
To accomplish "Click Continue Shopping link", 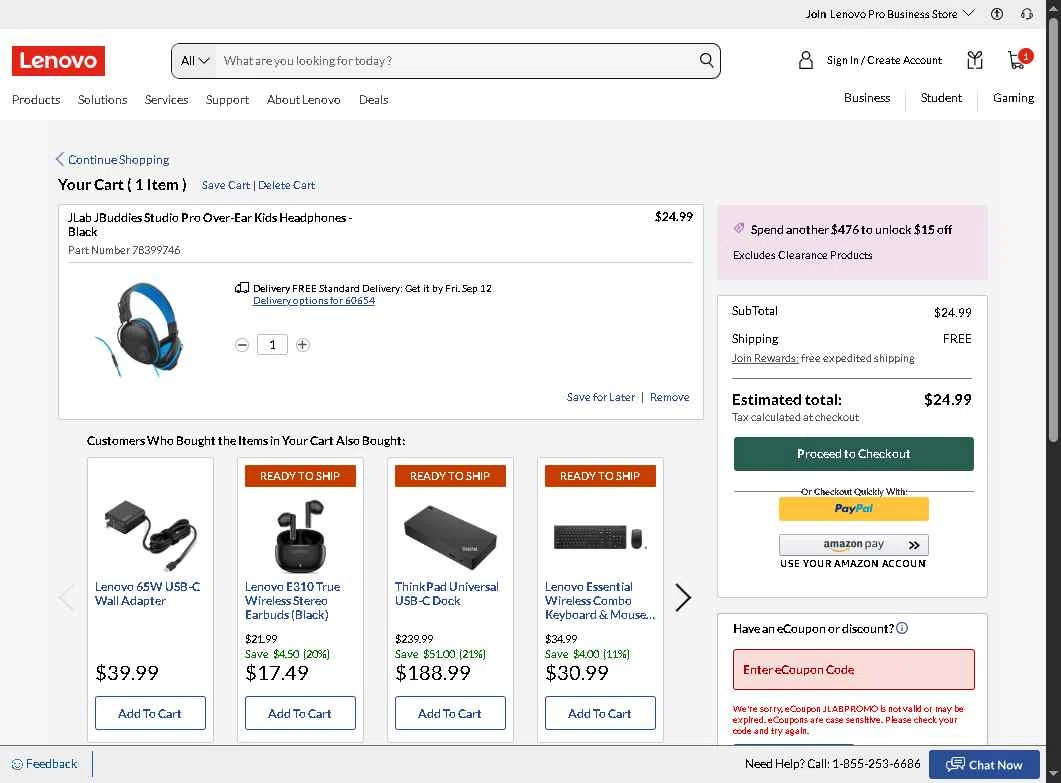I will (x=112, y=160).
